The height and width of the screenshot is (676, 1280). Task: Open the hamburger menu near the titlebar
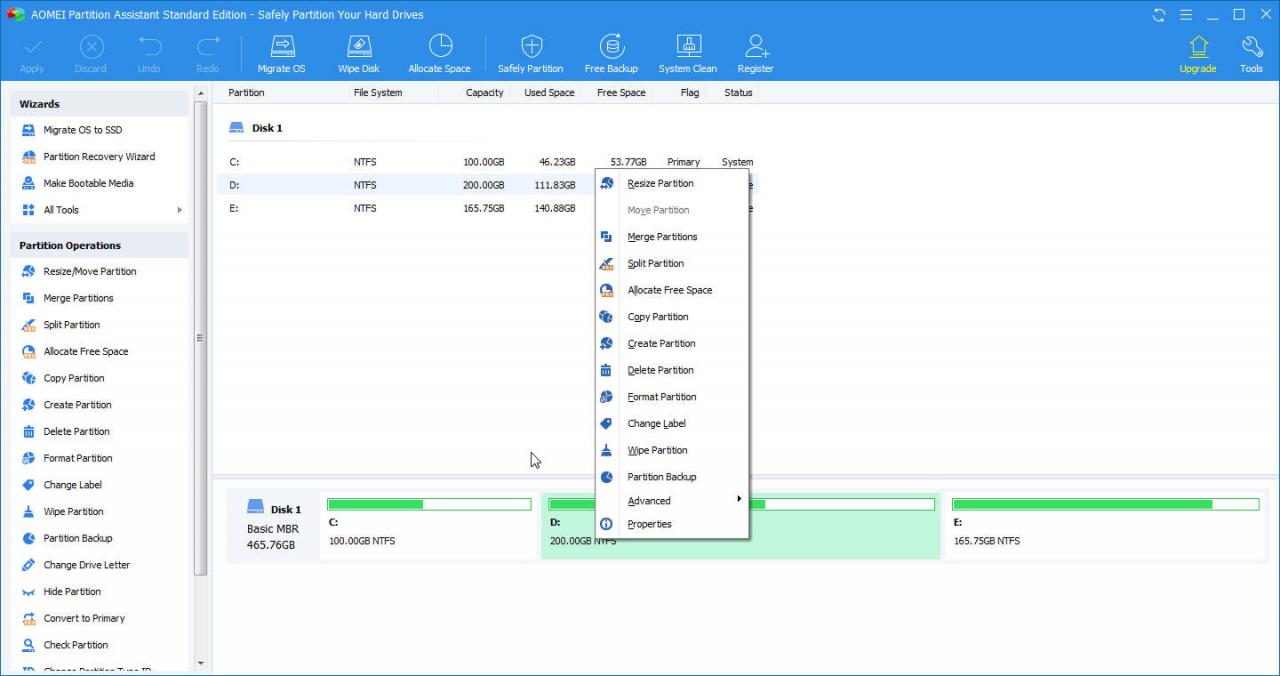tap(1186, 15)
